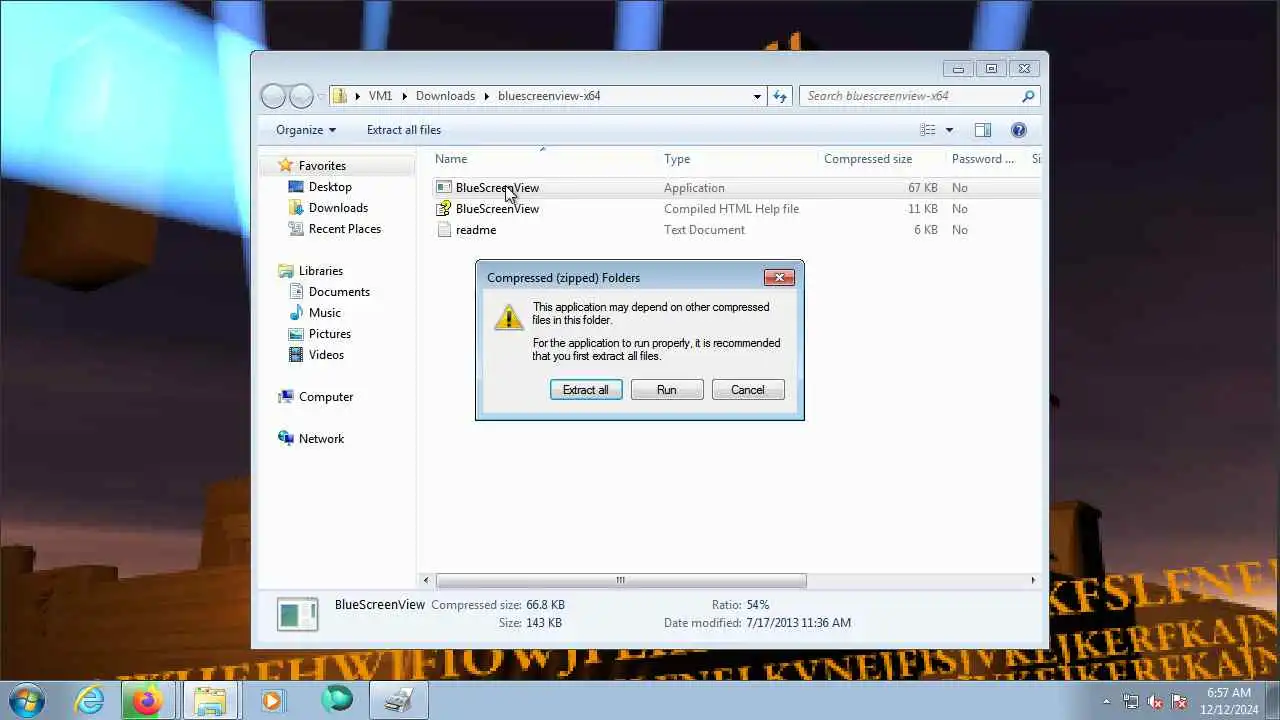Click the Extract all button in dialog

(x=586, y=390)
